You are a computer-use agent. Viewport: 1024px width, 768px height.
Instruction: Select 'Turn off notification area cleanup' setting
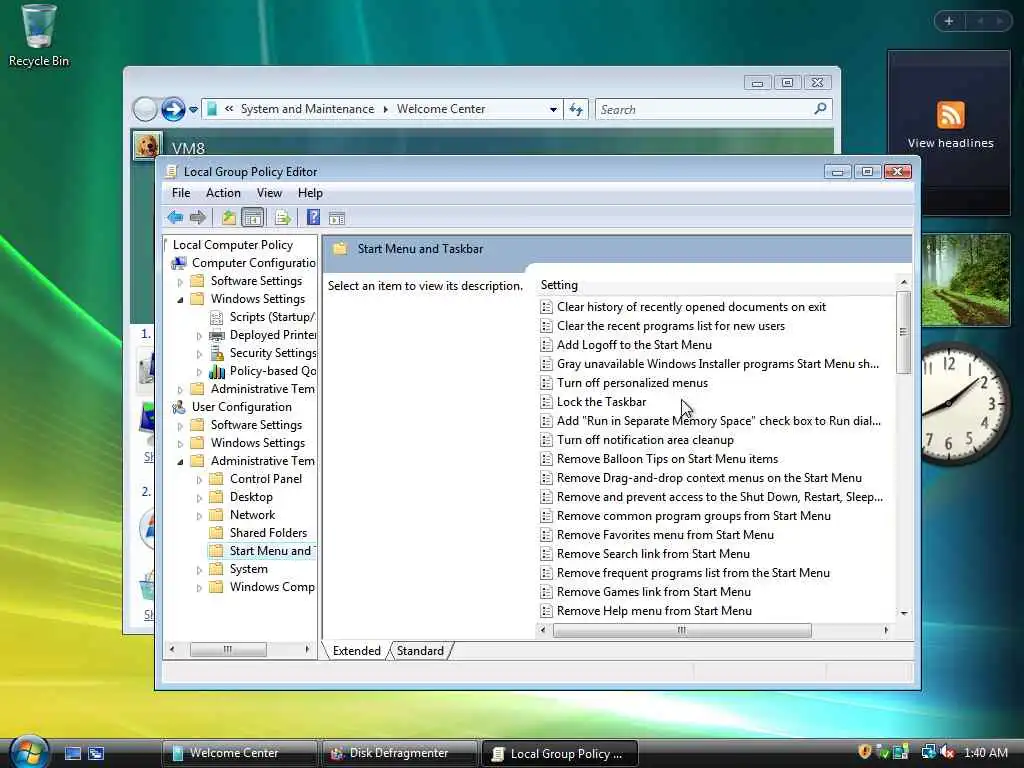[x=645, y=440]
